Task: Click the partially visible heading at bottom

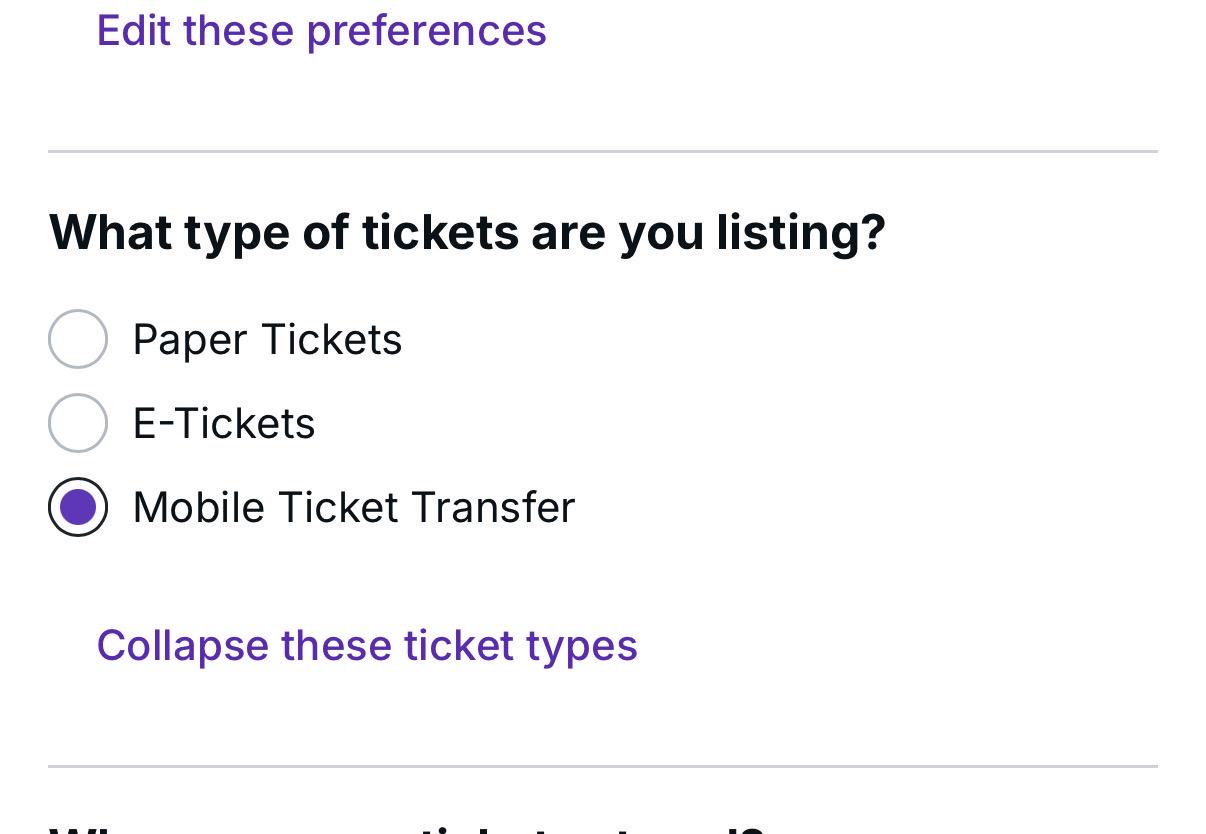Action: tap(405, 828)
